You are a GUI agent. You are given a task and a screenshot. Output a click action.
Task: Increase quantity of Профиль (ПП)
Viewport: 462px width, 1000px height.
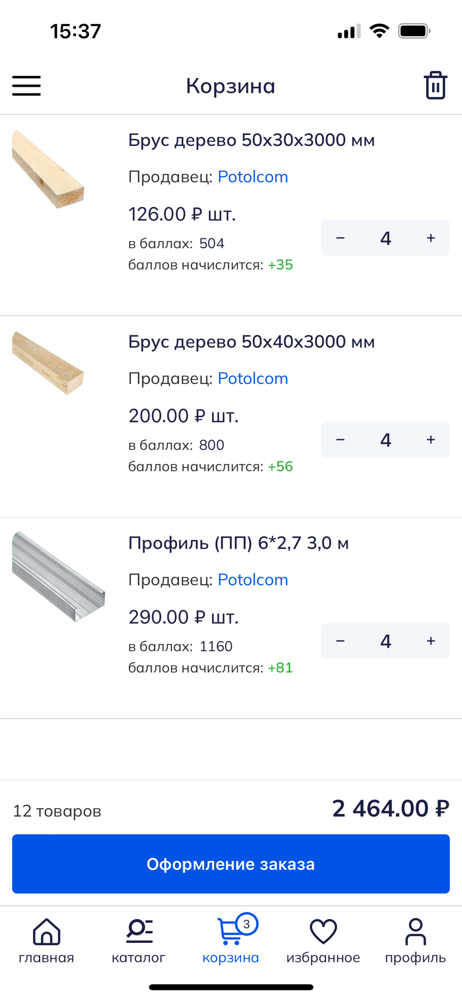(x=431, y=641)
